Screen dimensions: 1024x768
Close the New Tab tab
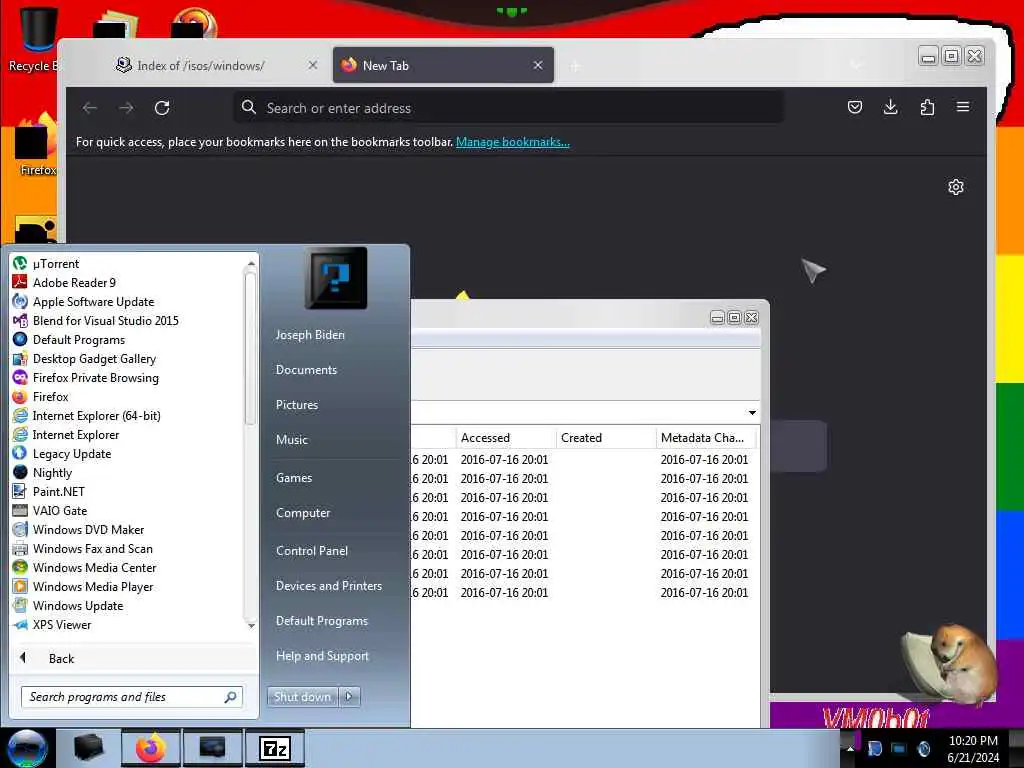[537, 65]
